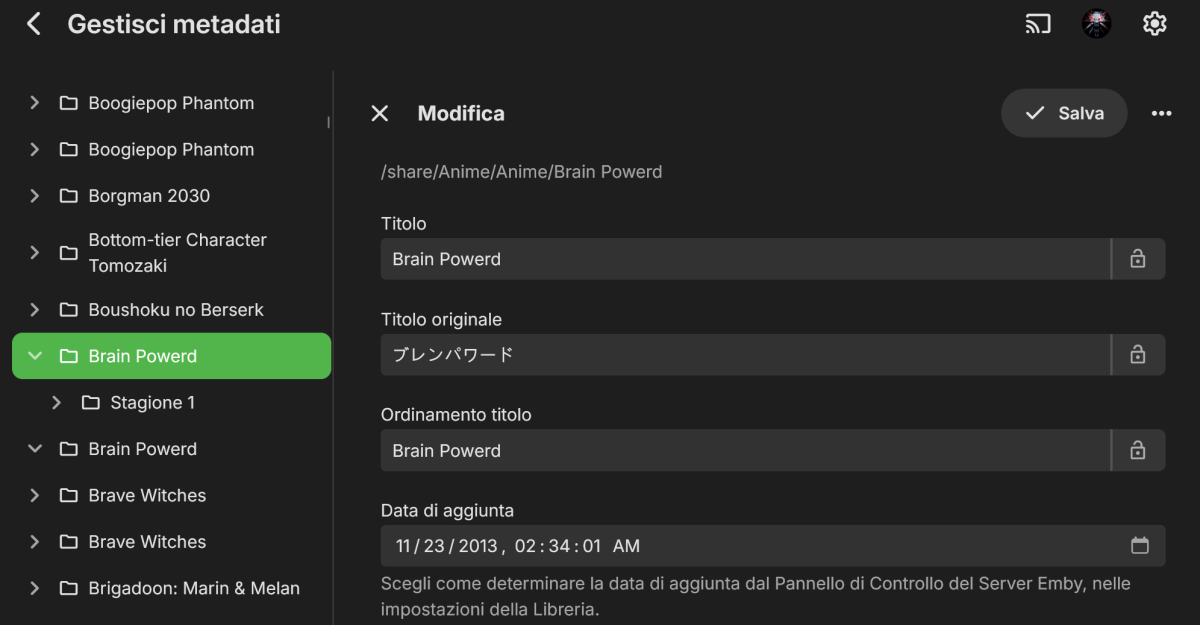Close the Modifica editor with the X
This screenshot has height=625, width=1200.
pyautogui.click(x=380, y=113)
